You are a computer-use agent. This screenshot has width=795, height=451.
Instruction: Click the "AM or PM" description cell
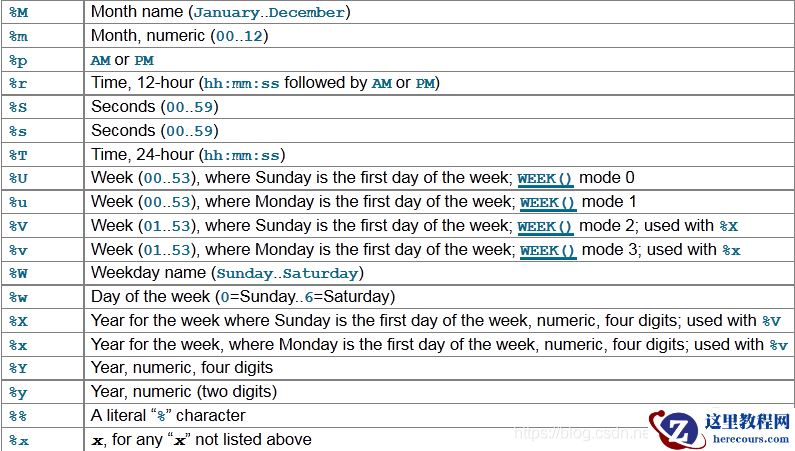click(122, 60)
